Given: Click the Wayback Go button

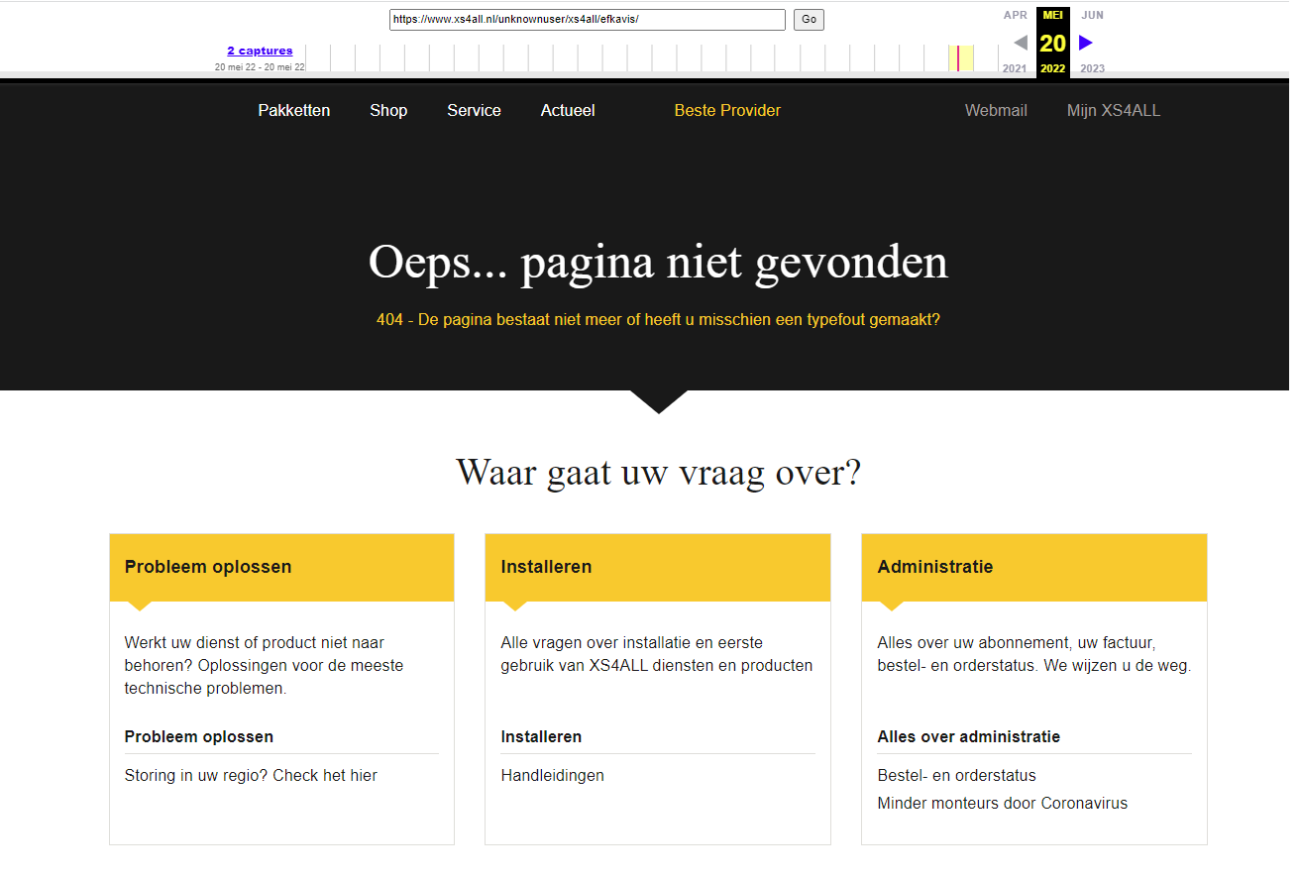Looking at the screenshot, I should (x=809, y=19).
